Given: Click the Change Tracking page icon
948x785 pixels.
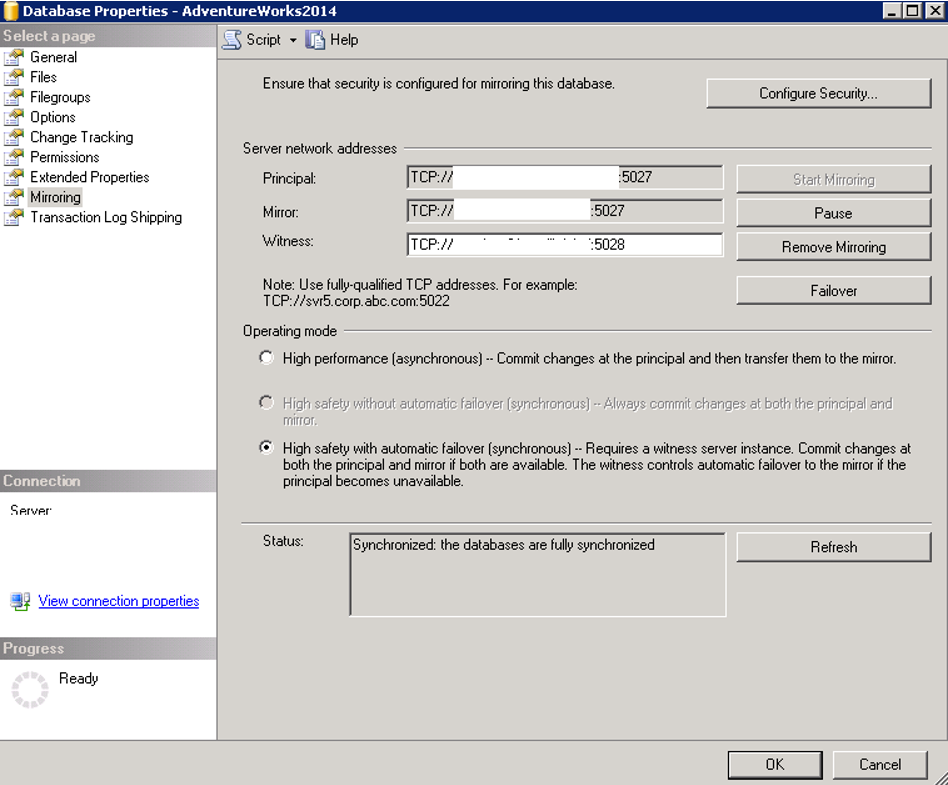Looking at the screenshot, I should click(13, 137).
